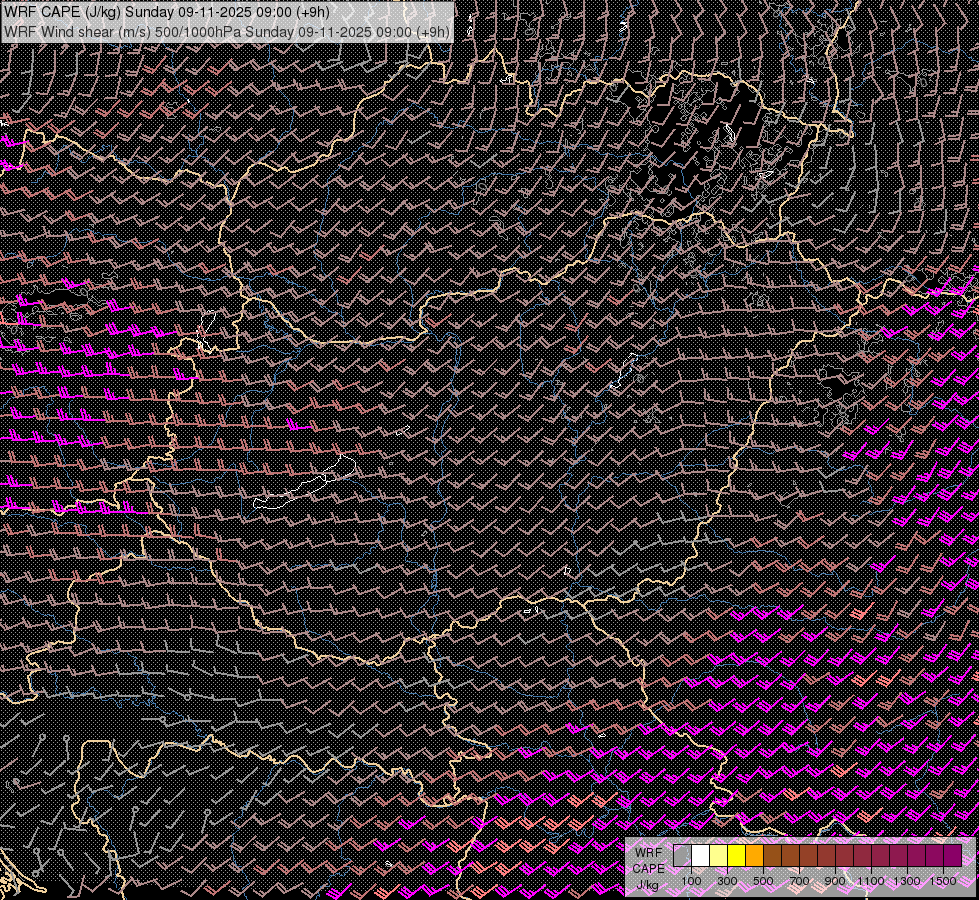Choose the bright yellow legend swatch

pos(737,855)
